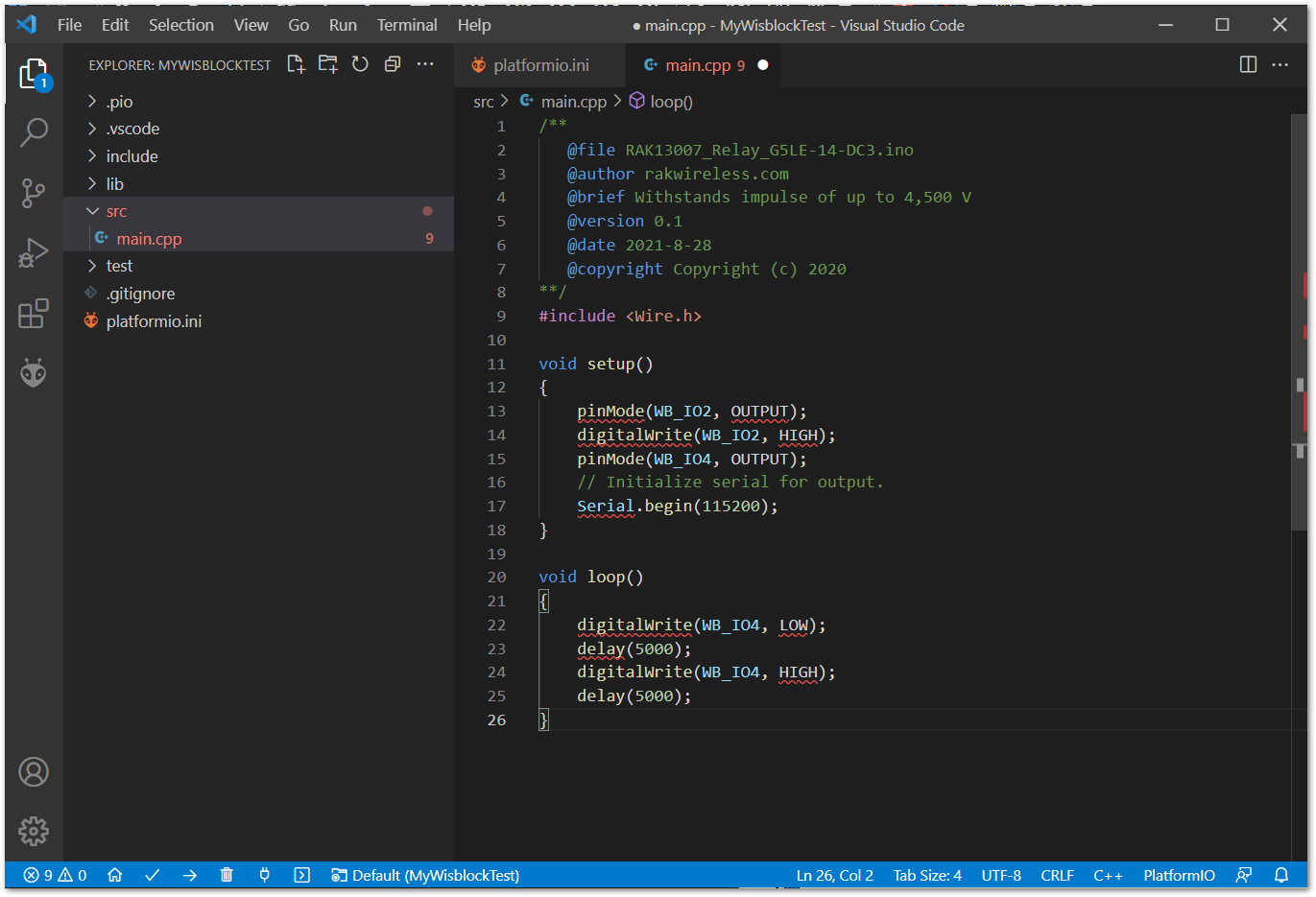This screenshot has height=897, width=1316.
Task: Open .gitignore in the file tree
Action: [258, 294]
